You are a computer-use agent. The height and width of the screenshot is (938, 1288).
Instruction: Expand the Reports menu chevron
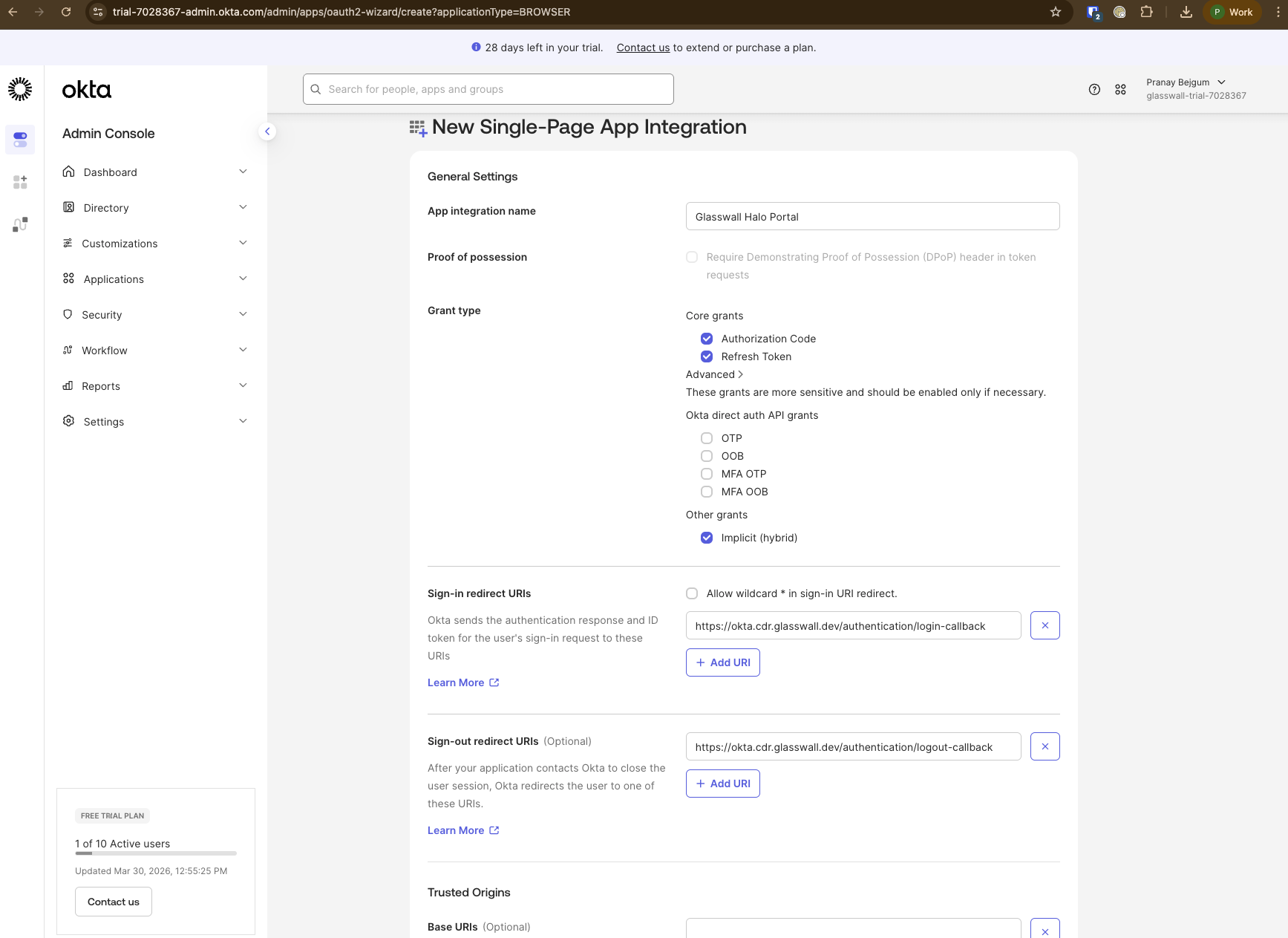tap(243, 385)
